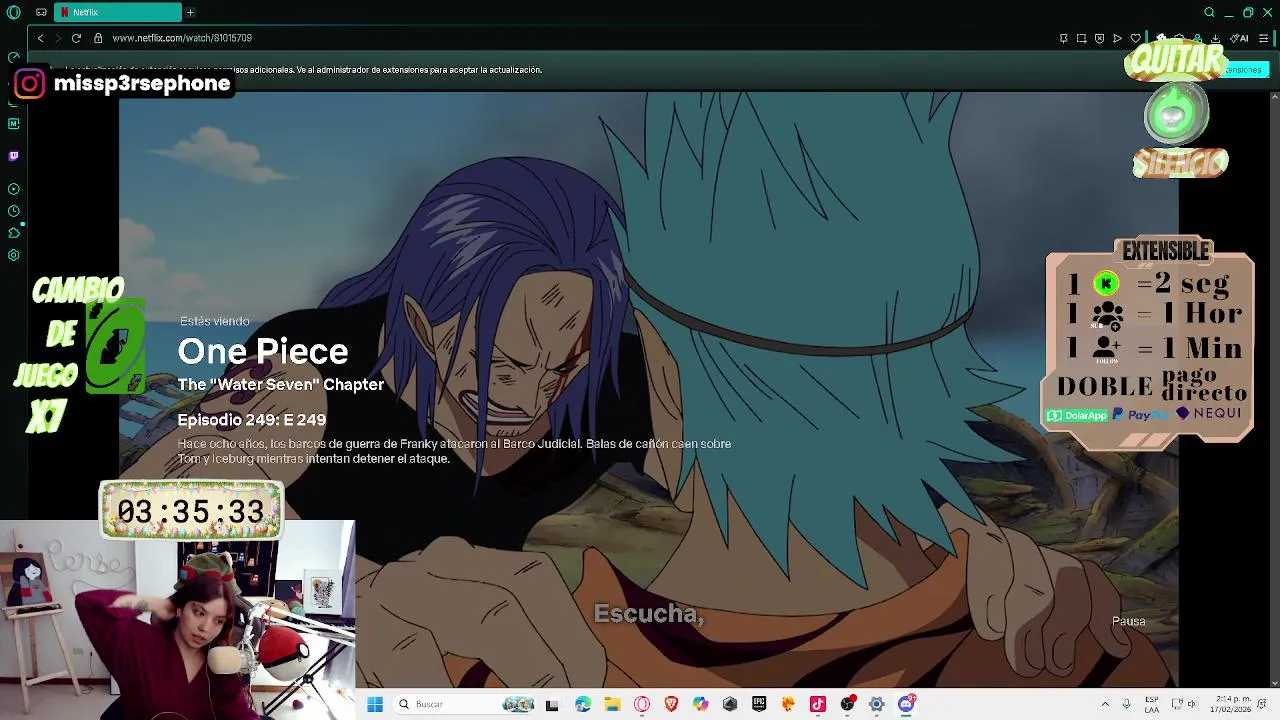The height and width of the screenshot is (720, 1280).
Task: Click the microphone tray icon
Action: pyautogui.click(x=1127, y=704)
